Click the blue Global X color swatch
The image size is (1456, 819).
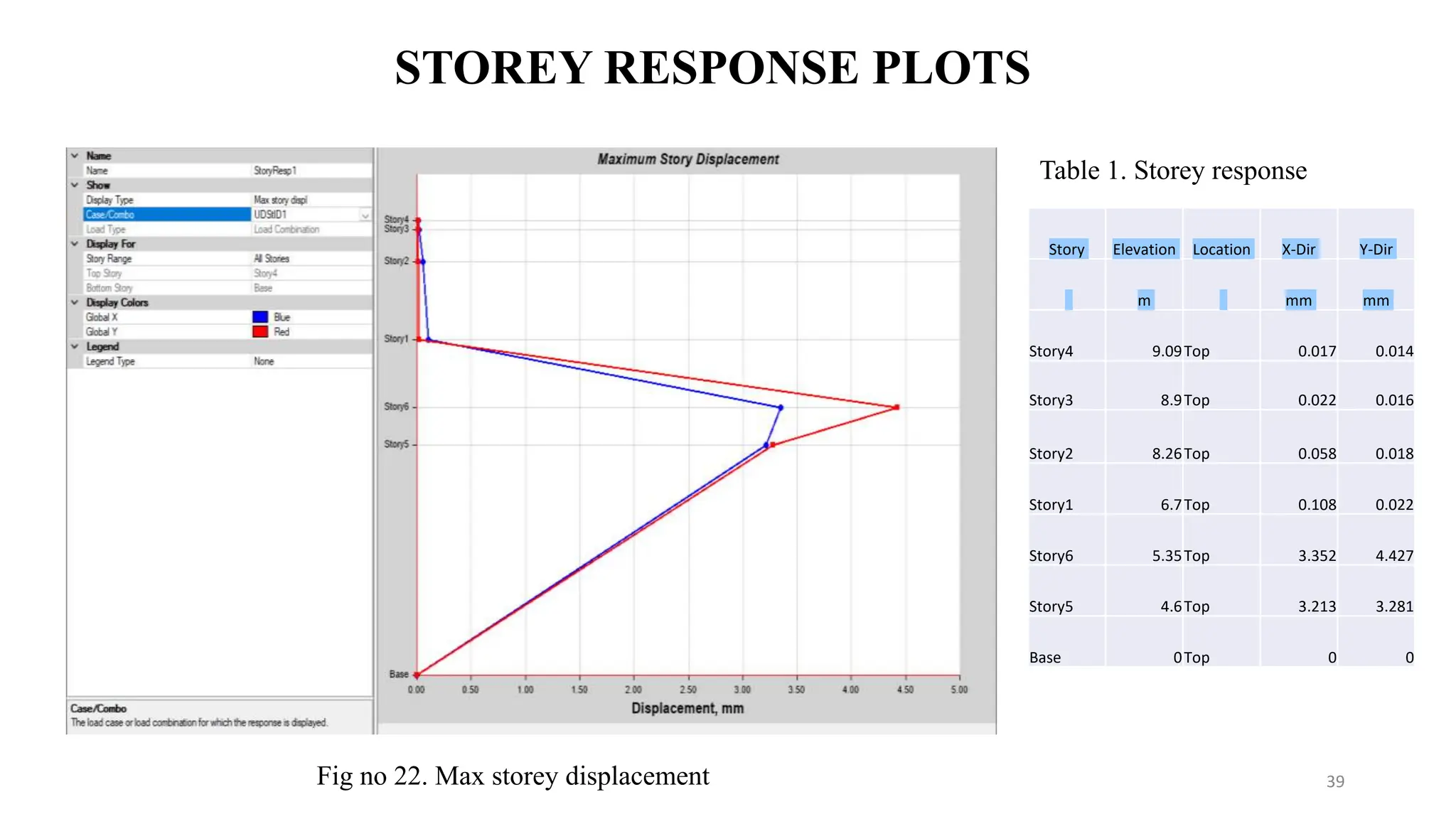260,317
